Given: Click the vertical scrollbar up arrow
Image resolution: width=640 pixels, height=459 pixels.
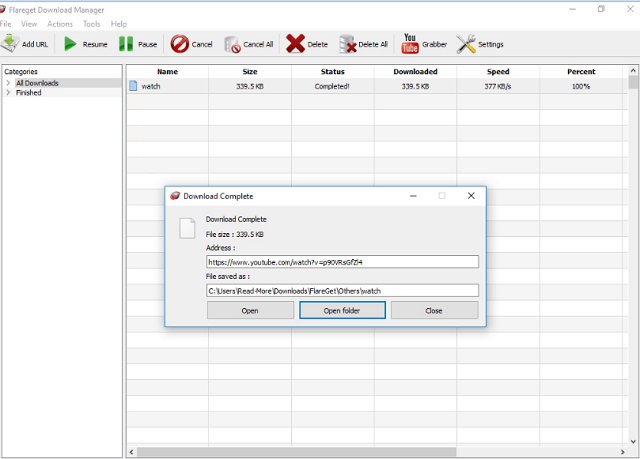Looking at the screenshot, I should [x=633, y=71].
